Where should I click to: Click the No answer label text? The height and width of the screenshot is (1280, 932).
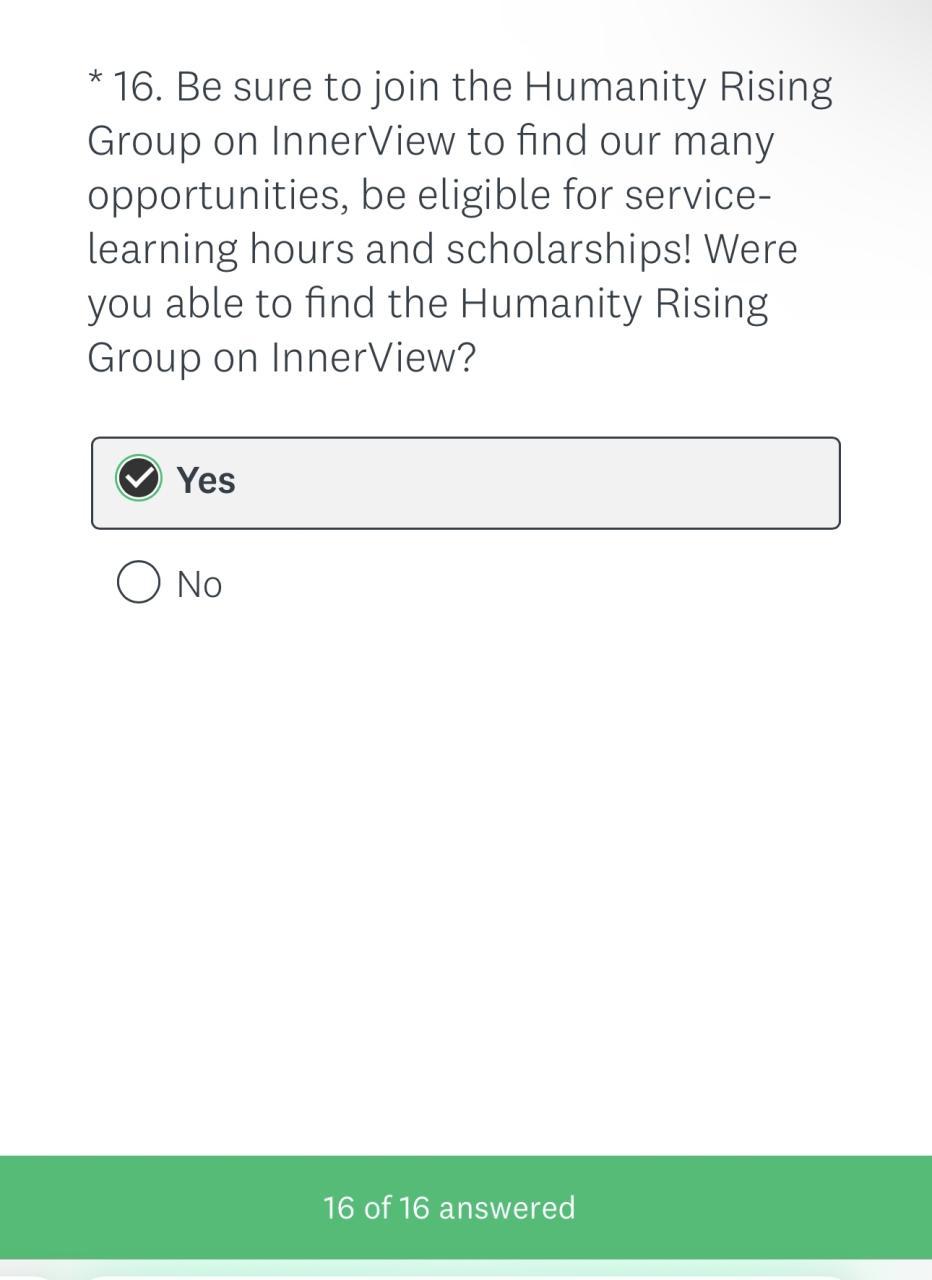(x=199, y=584)
